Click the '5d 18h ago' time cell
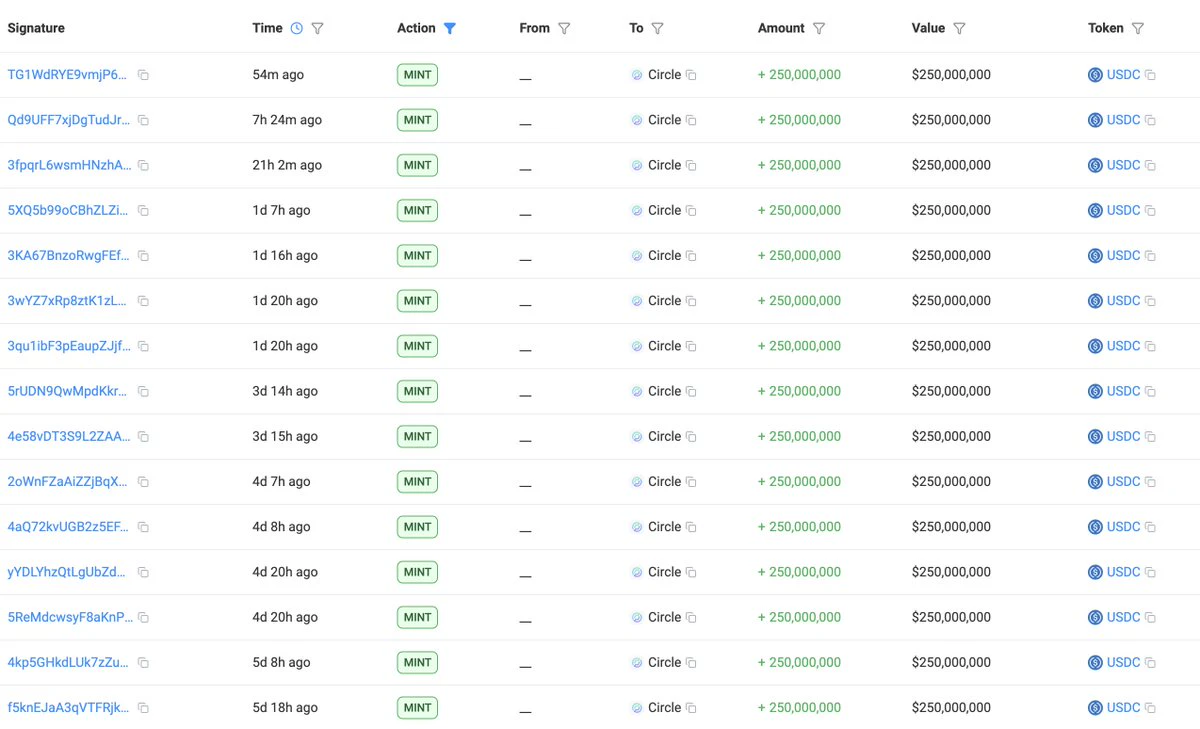1200x729 pixels. point(285,708)
